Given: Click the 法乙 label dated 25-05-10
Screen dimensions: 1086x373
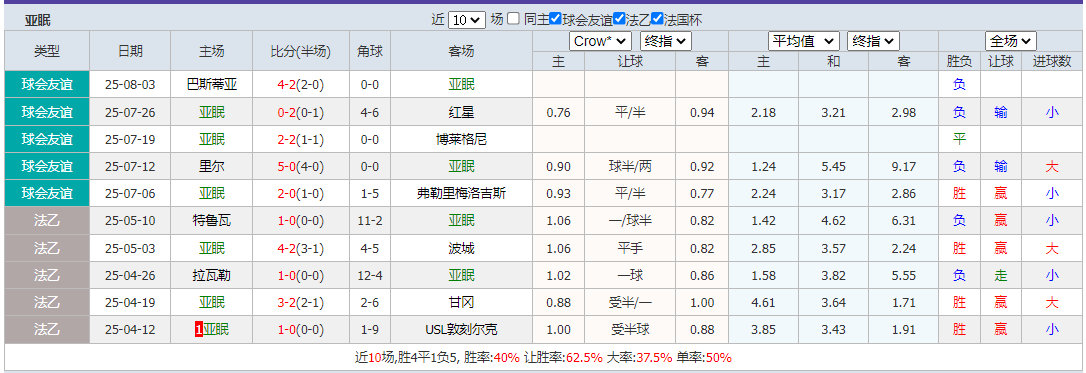Looking at the screenshot, I should click(x=47, y=221).
